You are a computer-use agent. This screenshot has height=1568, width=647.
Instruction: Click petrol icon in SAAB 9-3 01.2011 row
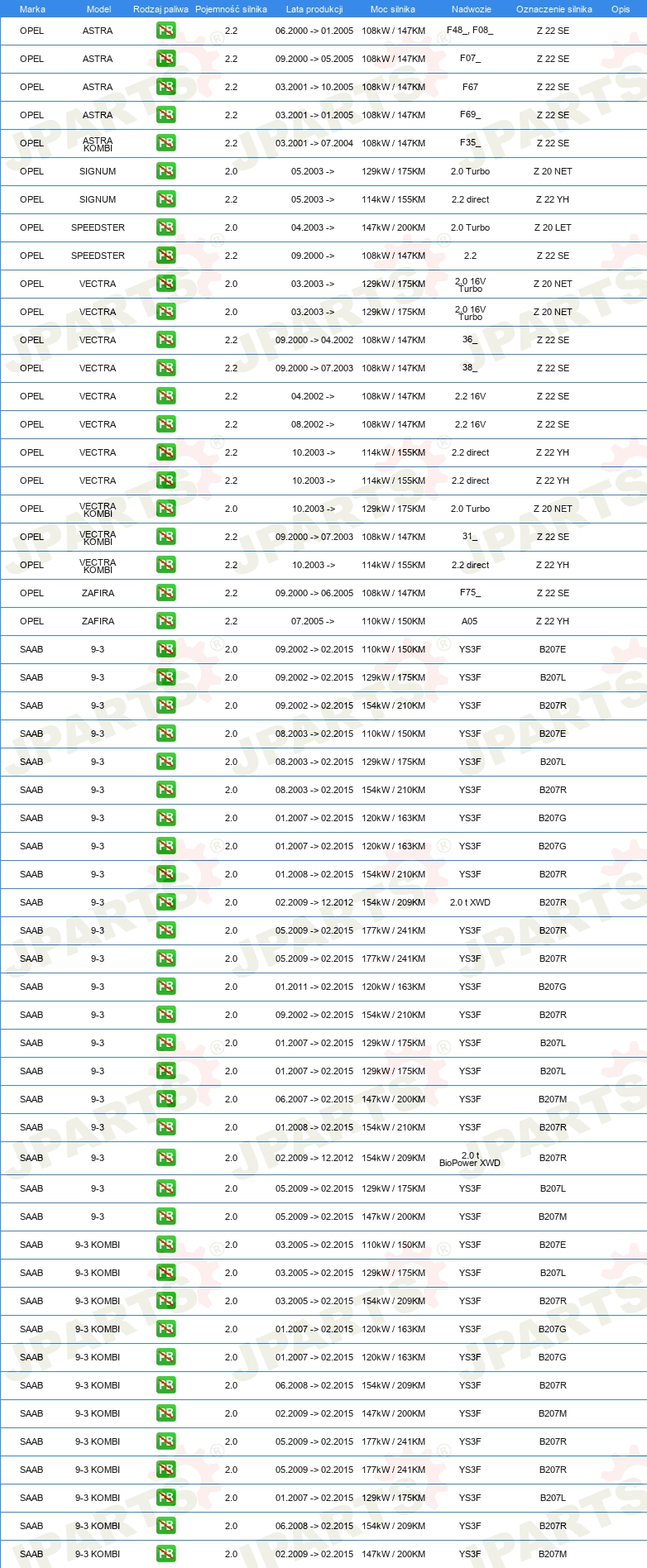tap(165, 987)
